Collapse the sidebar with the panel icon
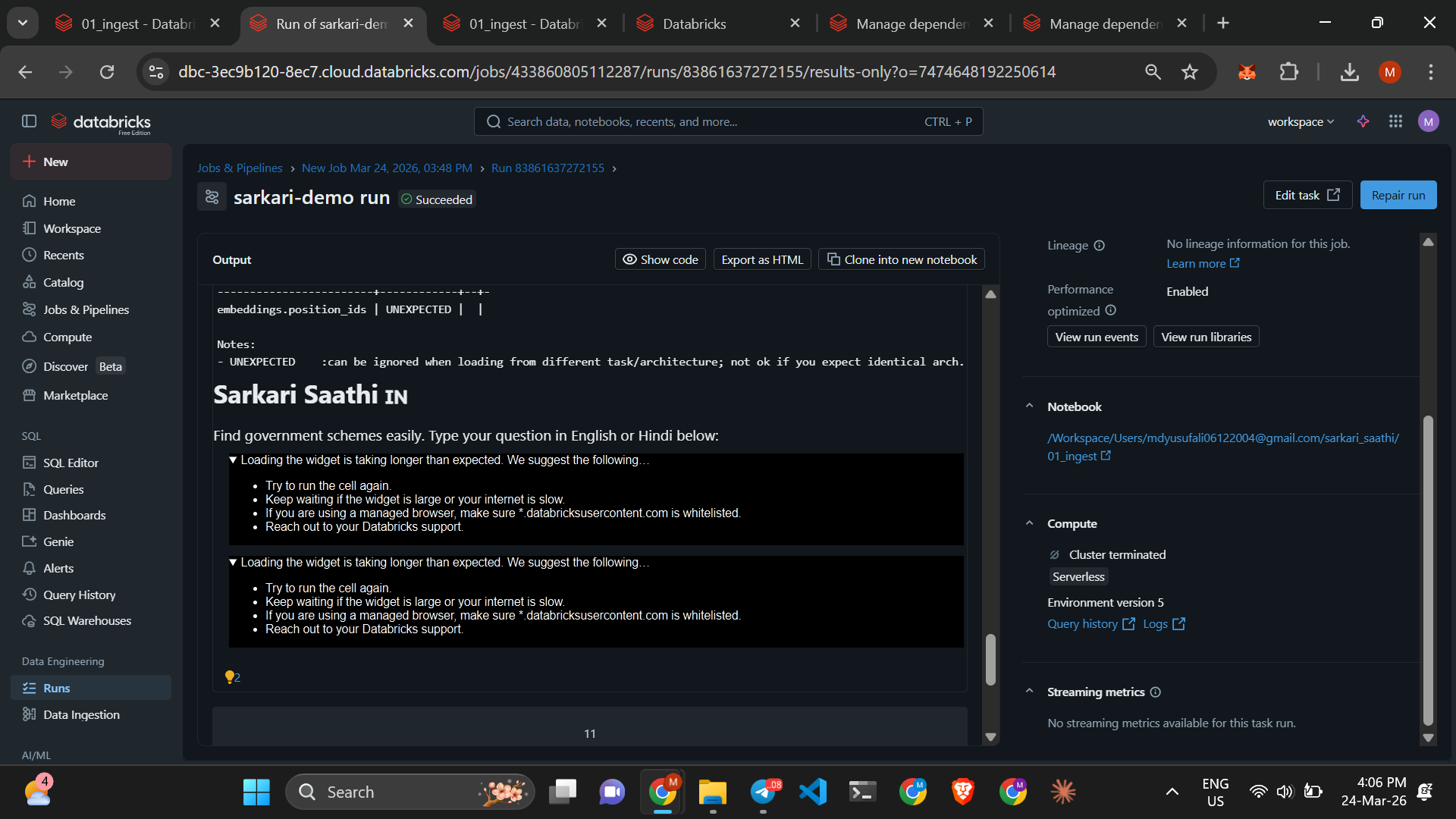 [x=29, y=121]
